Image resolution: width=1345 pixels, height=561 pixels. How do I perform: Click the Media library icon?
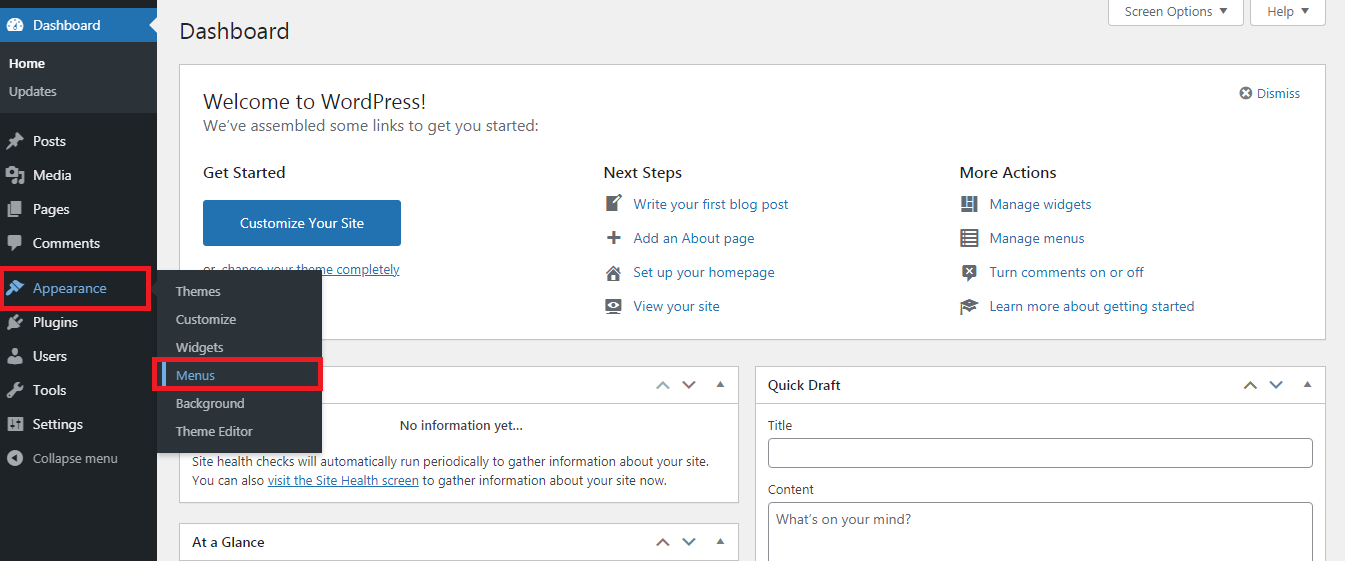(15, 175)
